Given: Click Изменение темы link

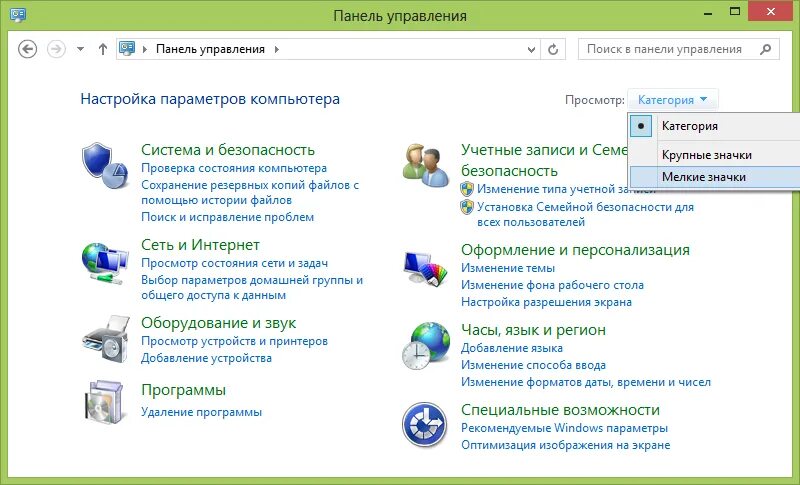Looking at the screenshot, I should [507, 268].
